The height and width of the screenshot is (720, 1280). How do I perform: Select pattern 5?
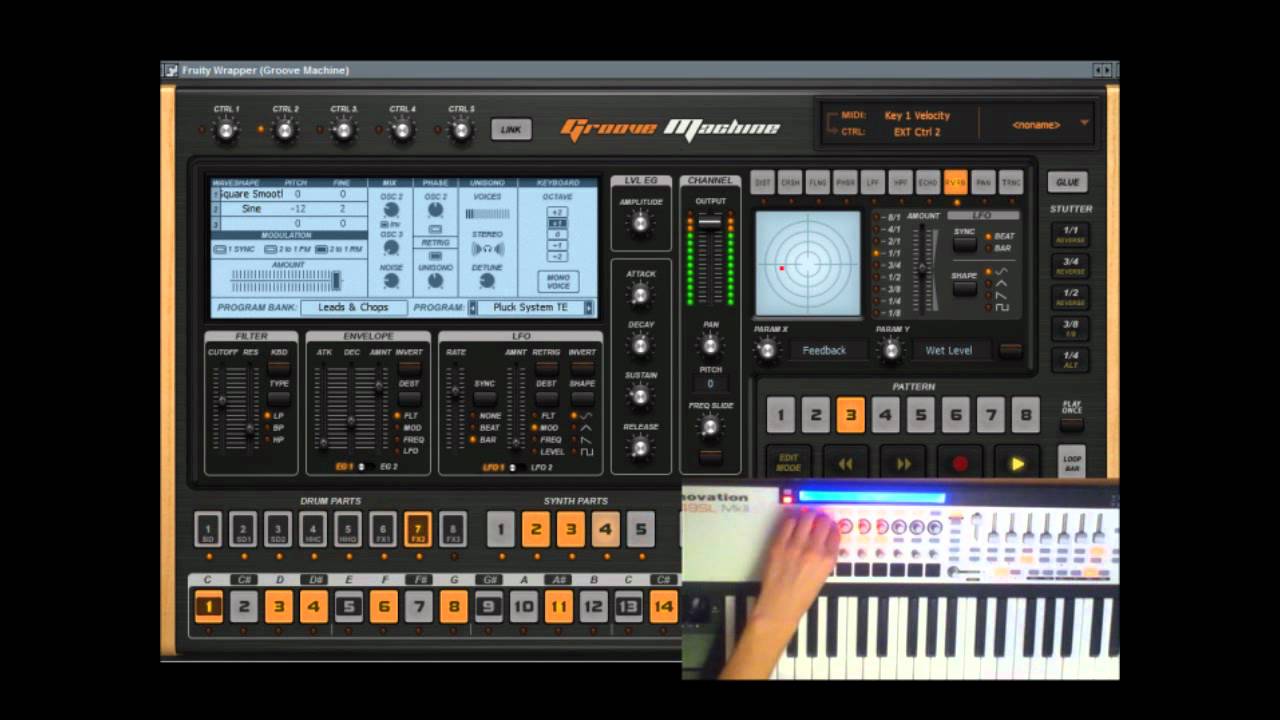pos(920,415)
